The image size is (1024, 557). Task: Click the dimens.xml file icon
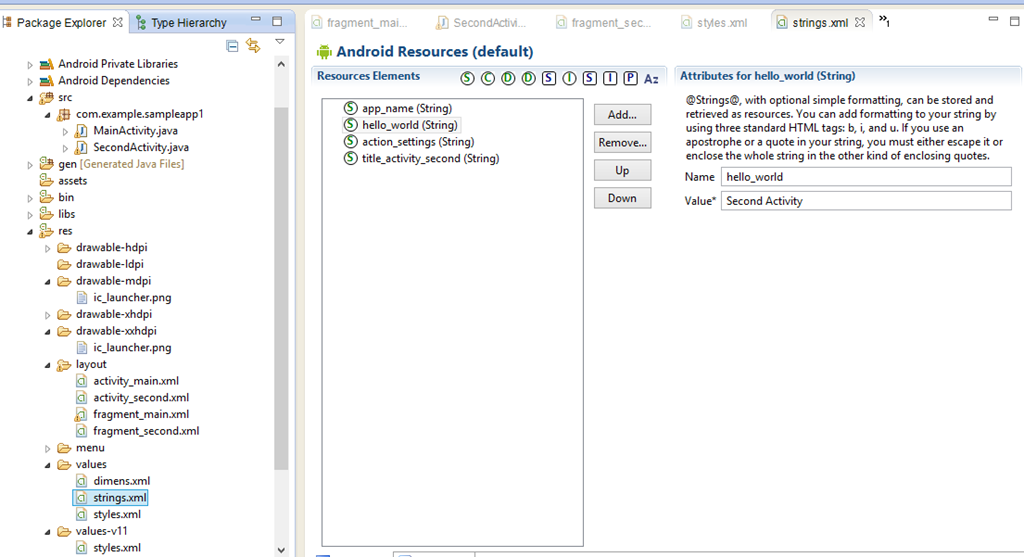click(81, 481)
